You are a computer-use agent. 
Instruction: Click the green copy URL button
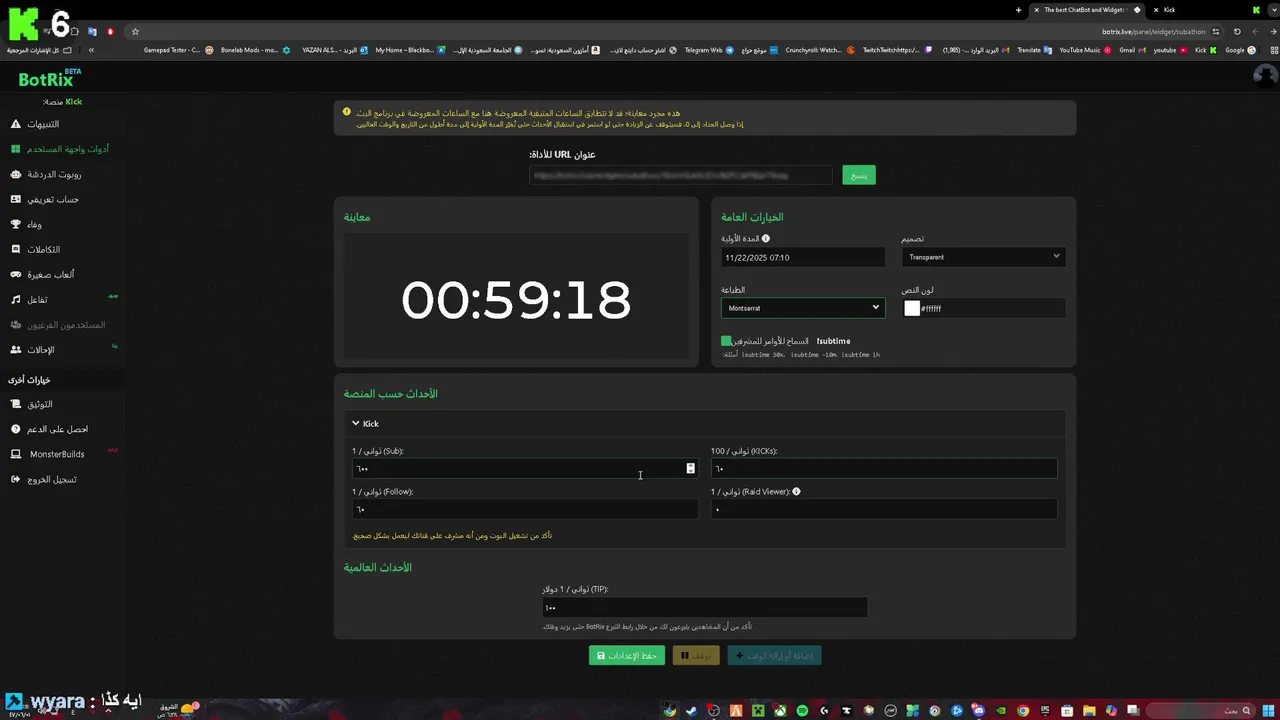859,175
